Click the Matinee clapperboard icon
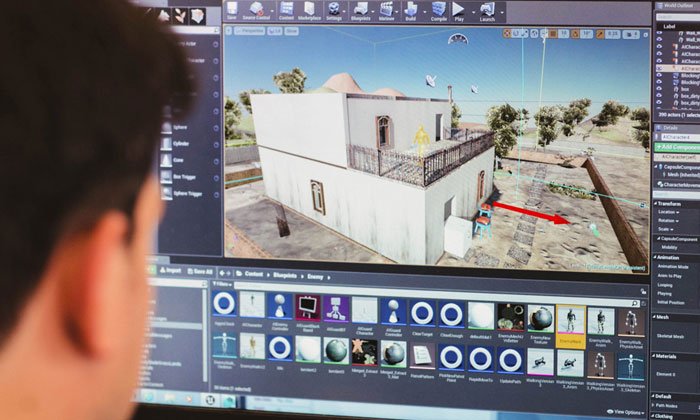700x420 pixels. [386, 11]
